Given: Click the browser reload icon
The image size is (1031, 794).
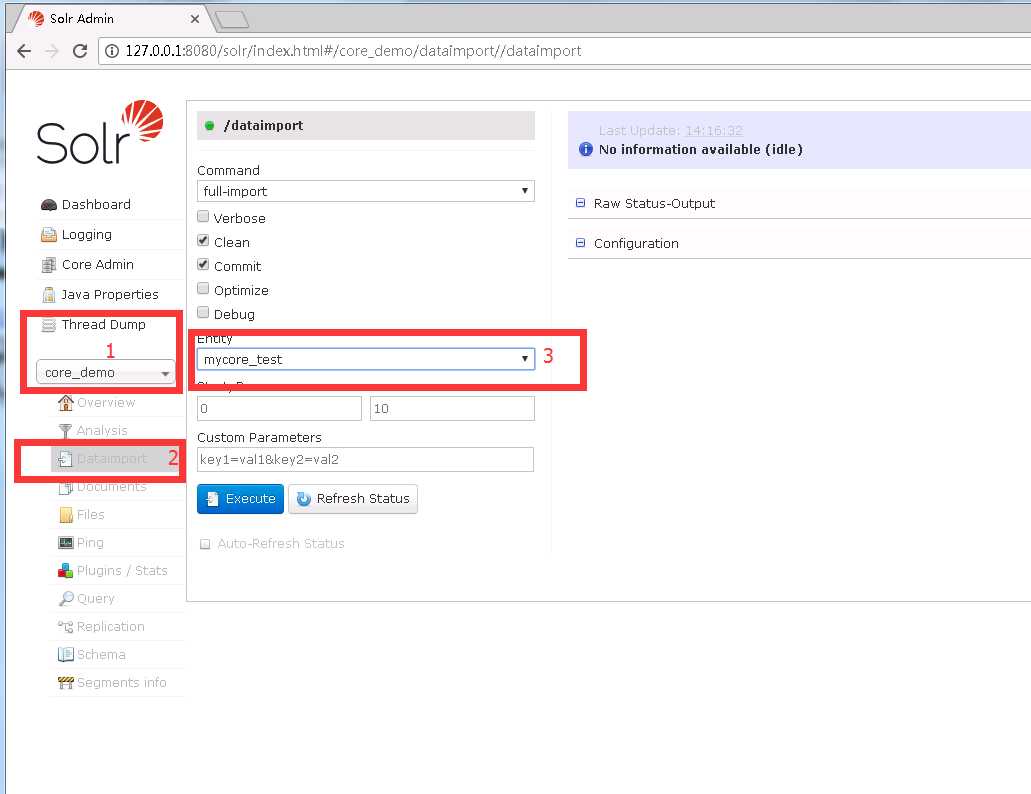Looking at the screenshot, I should (80, 51).
